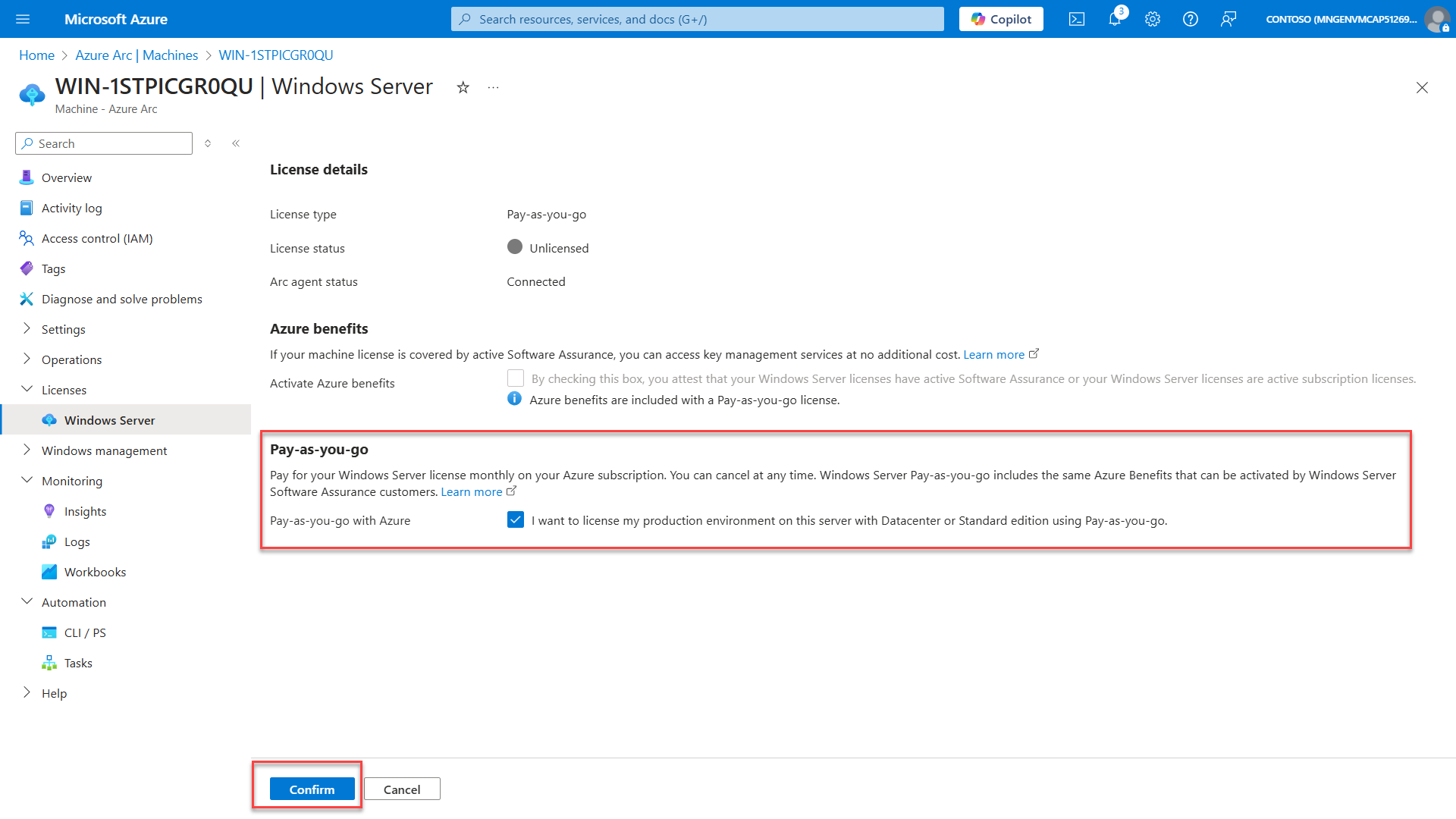Open the Windows management menu item
Image resolution: width=1456 pixels, height=819 pixels.
click(x=103, y=450)
